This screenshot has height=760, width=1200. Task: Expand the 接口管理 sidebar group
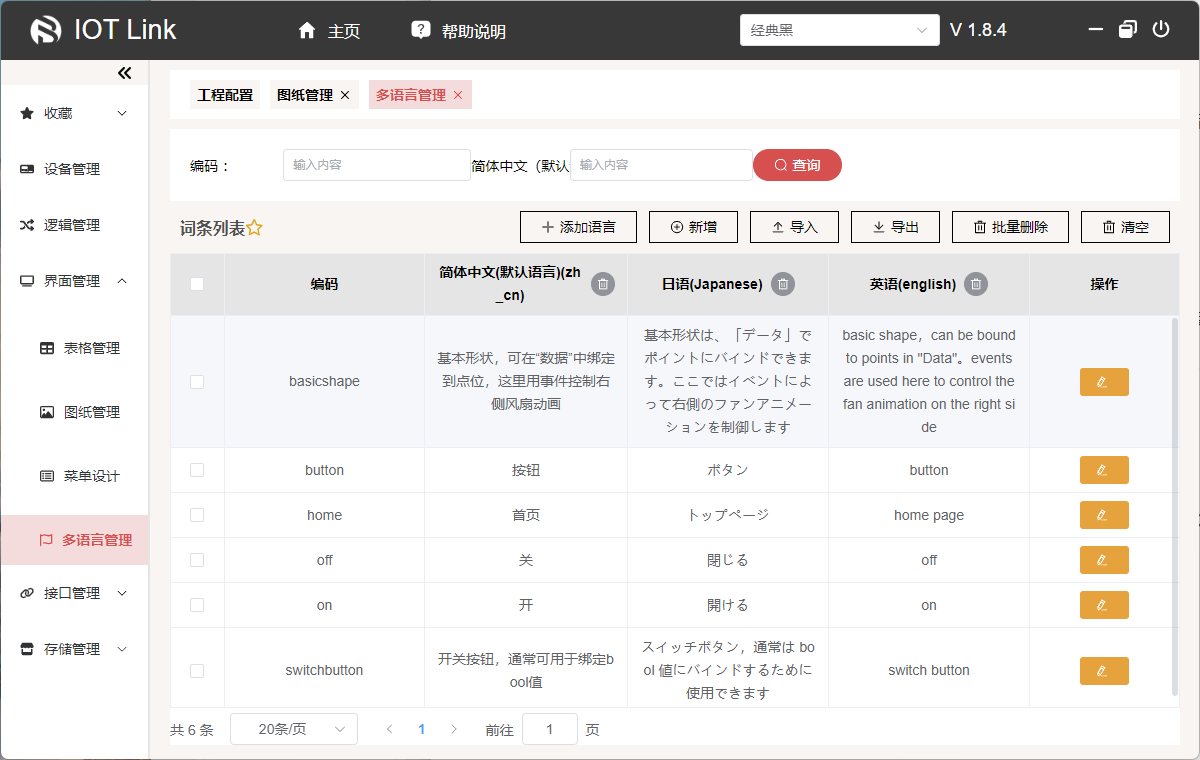(75, 593)
